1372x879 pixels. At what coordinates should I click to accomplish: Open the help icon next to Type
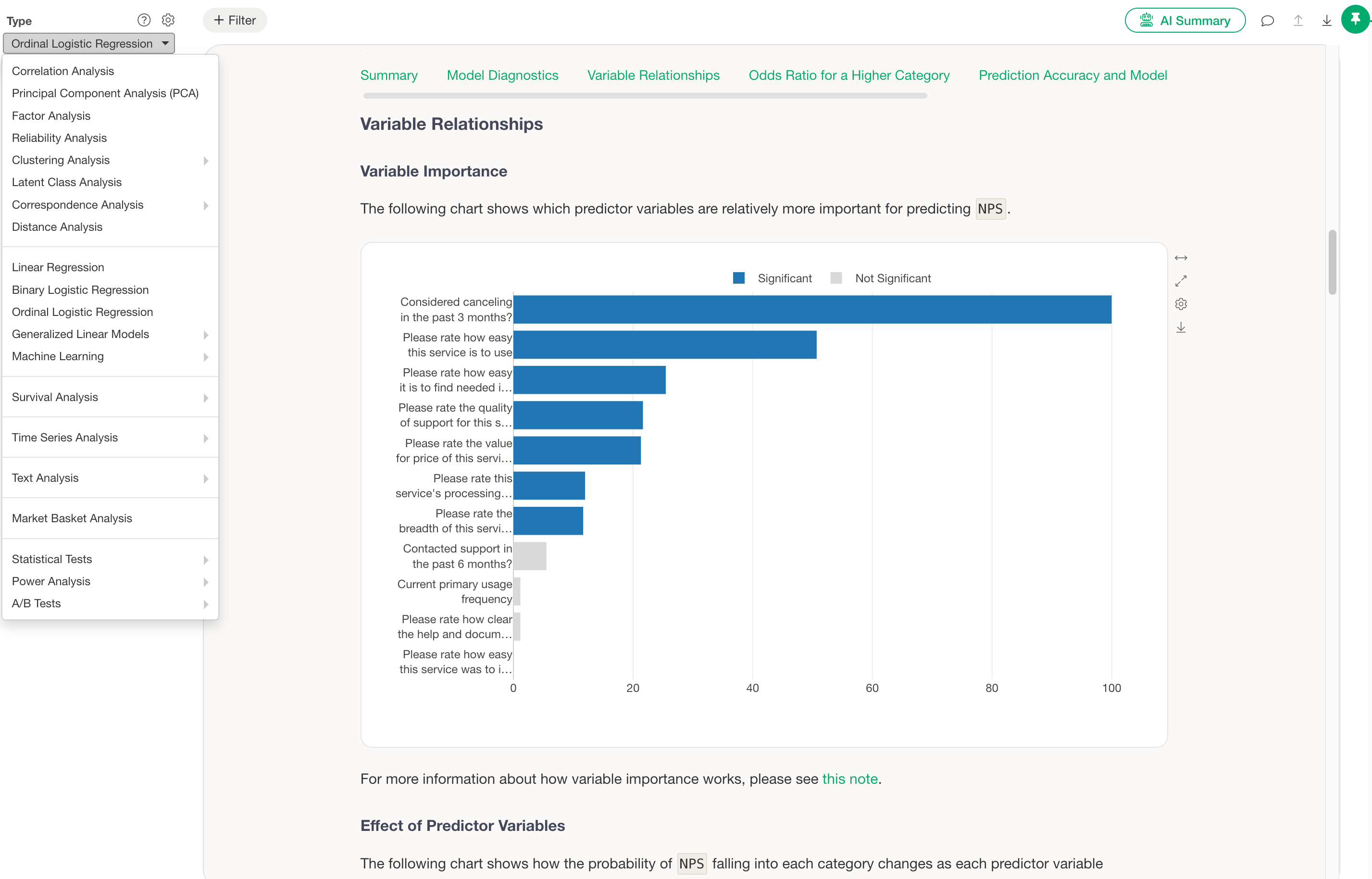click(144, 20)
